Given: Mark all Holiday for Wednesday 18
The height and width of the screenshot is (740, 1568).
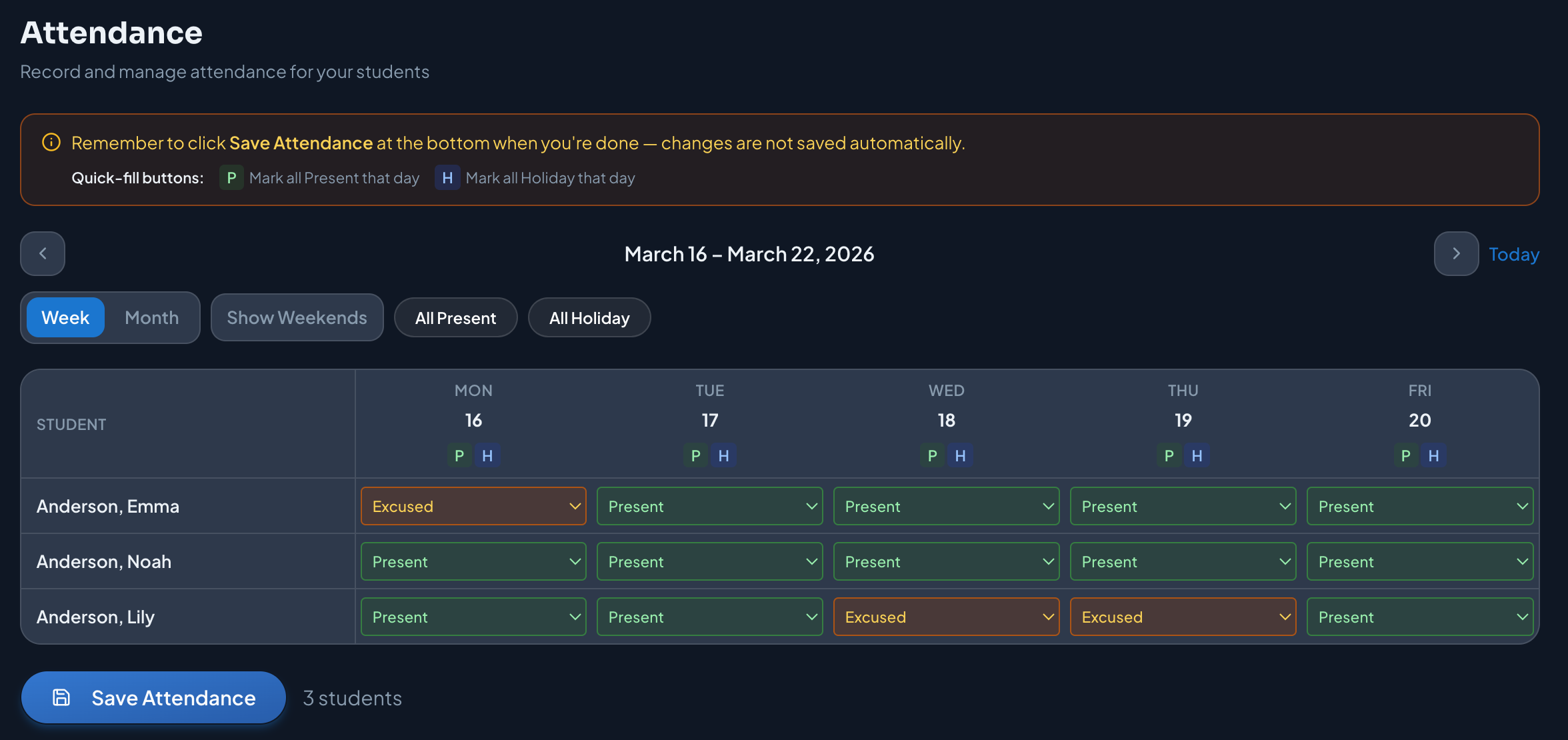Looking at the screenshot, I should tap(961, 455).
